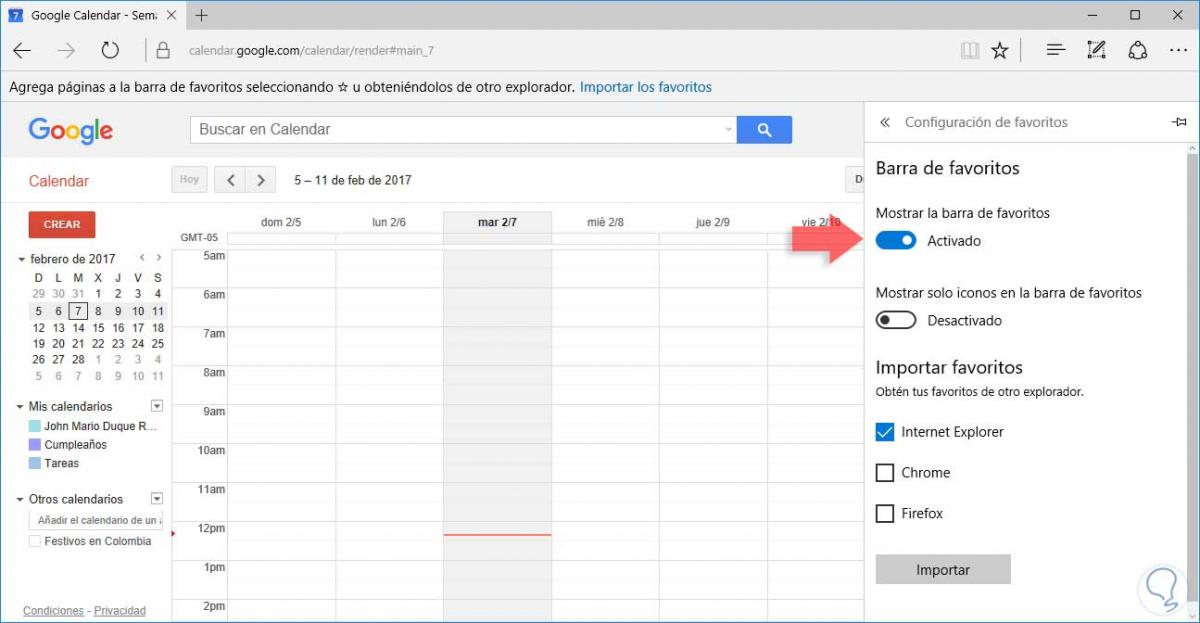
Task: Click the browser forward arrow
Action: tap(66, 50)
